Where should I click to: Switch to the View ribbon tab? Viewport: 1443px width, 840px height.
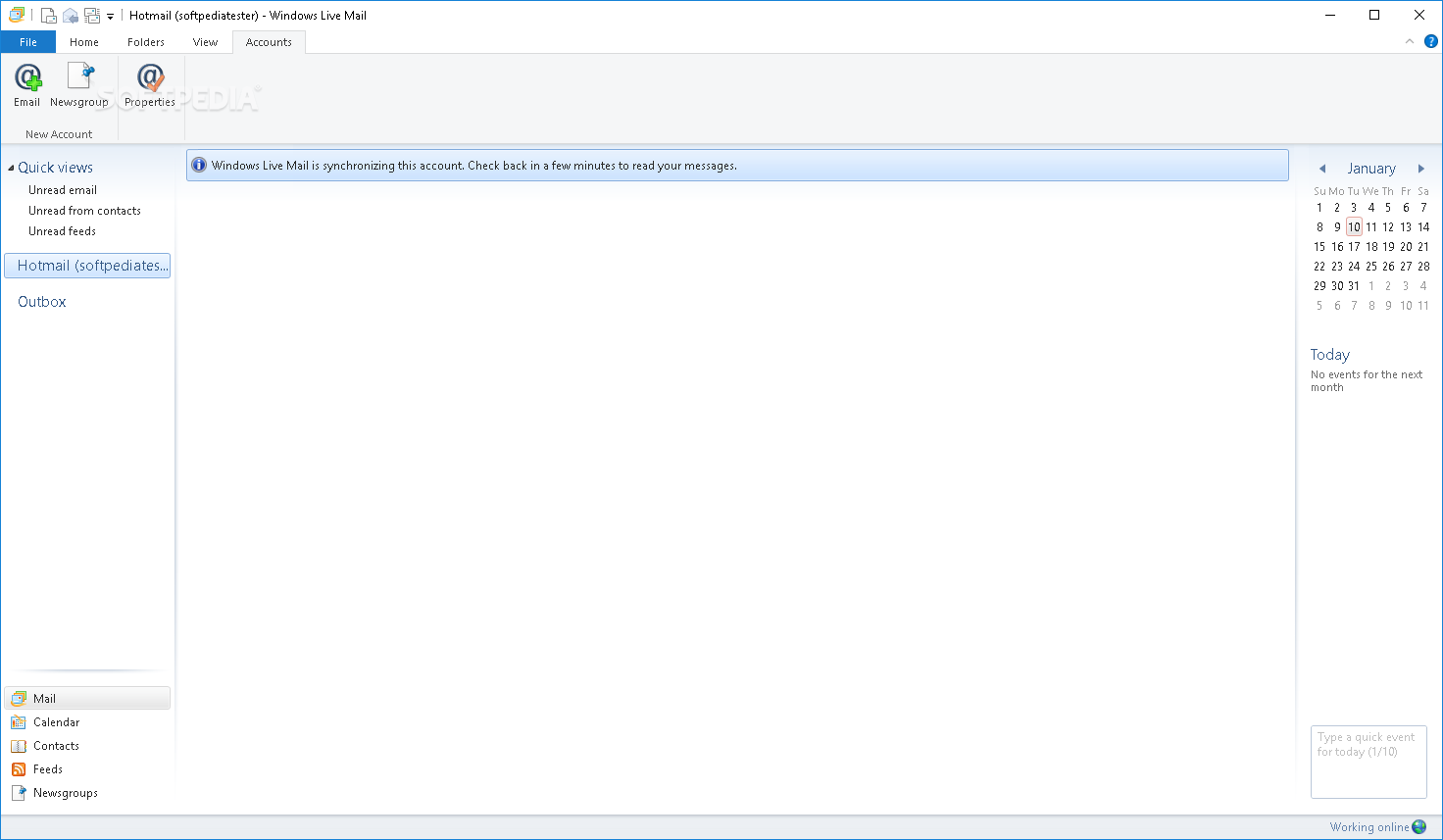tap(205, 42)
